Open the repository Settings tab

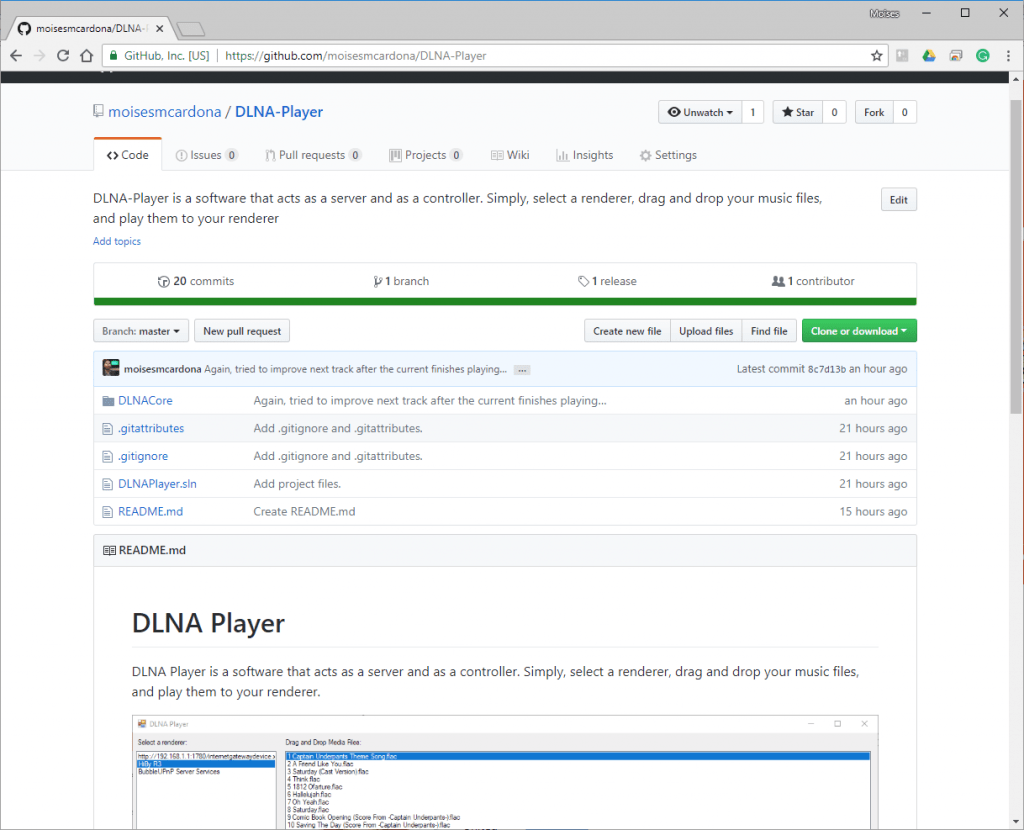668,155
